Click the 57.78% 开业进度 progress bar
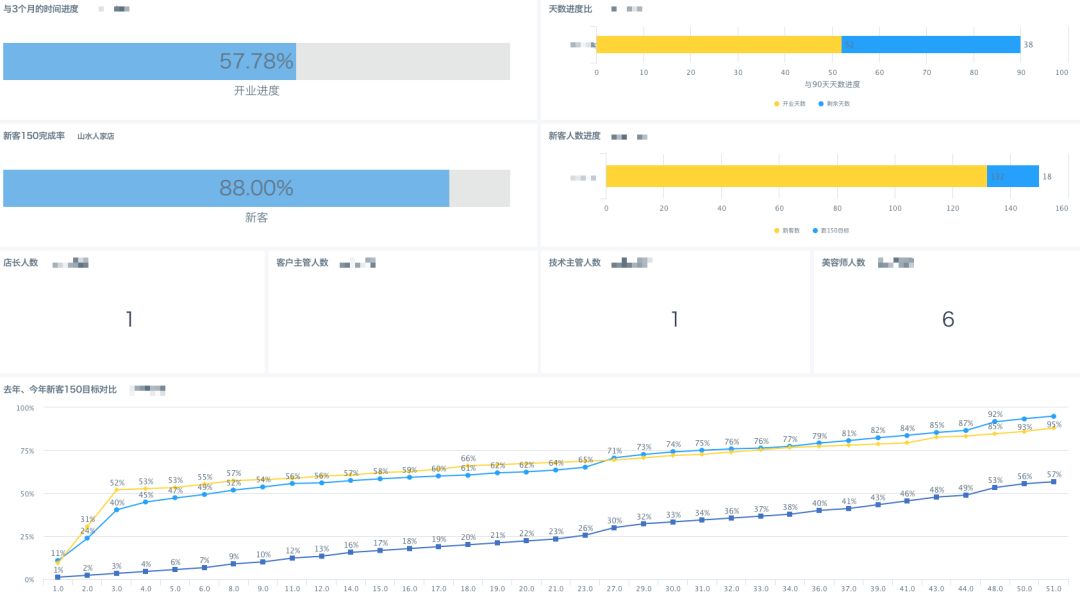This screenshot has height=597, width=1080. (x=150, y=61)
